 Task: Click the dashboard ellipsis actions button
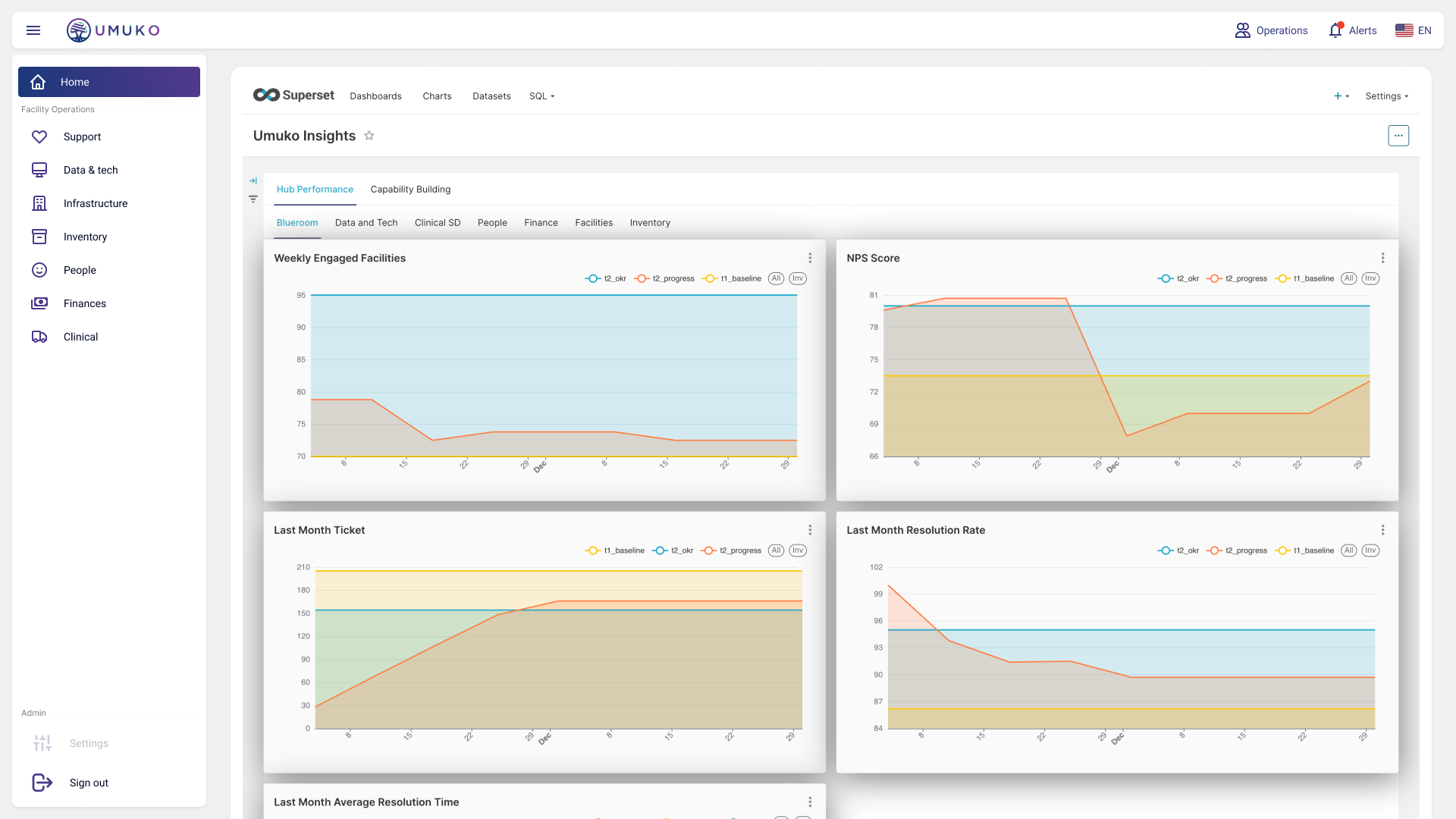(1398, 136)
